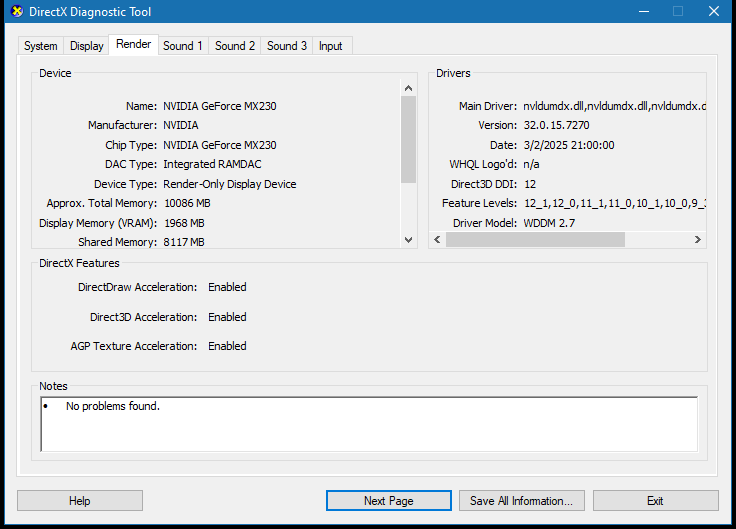Click AGP Texture Acceleration Enabled value

click(x=227, y=346)
